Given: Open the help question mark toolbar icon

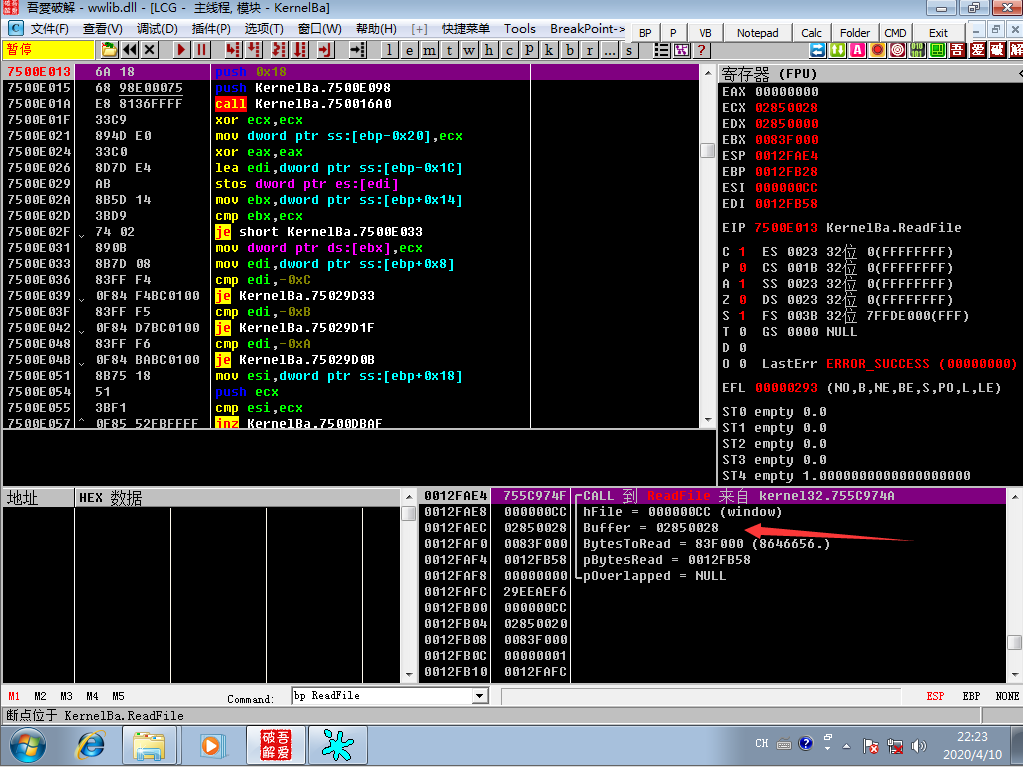Looking at the screenshot, I should (701, 50).
